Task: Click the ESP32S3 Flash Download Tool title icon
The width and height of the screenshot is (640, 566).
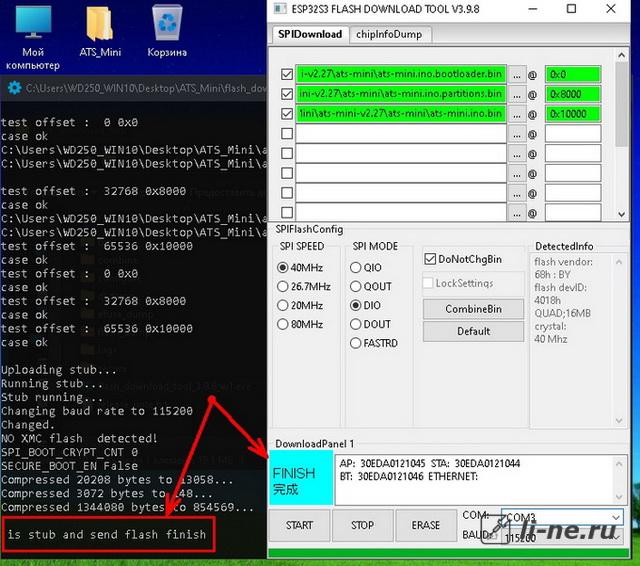Action: click(280, 9)
